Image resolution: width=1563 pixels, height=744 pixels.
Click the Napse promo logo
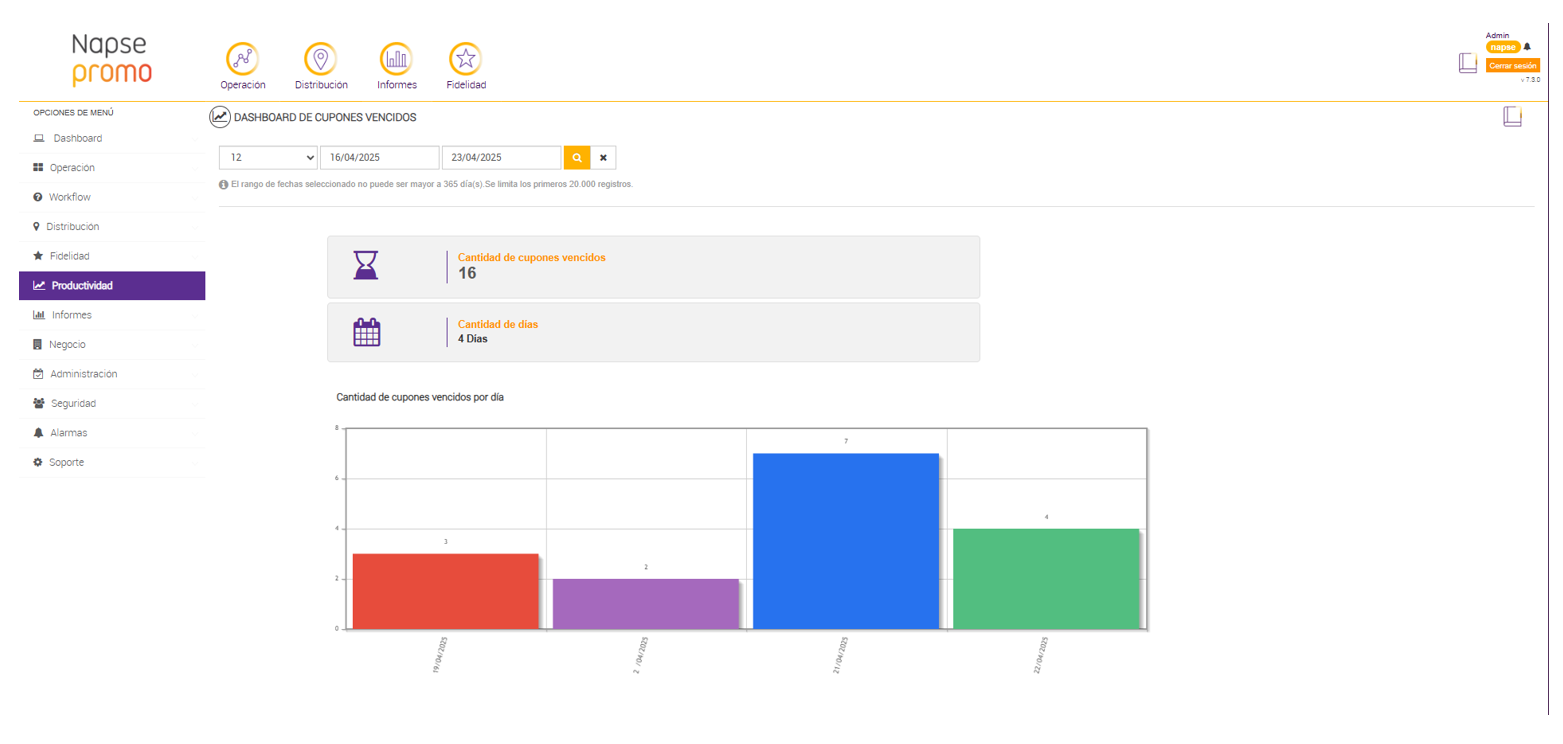112,59
